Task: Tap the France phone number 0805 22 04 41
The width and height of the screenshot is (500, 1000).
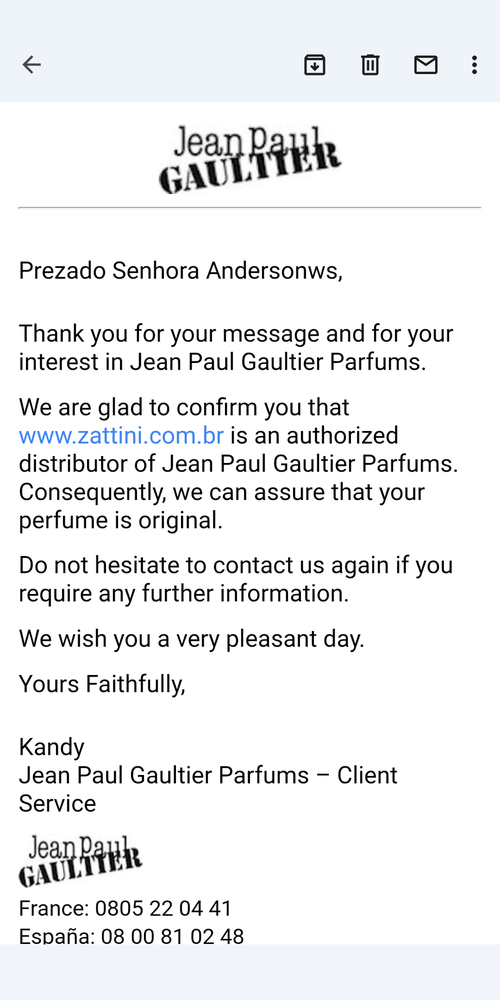Action: click(x=163, y=908)
